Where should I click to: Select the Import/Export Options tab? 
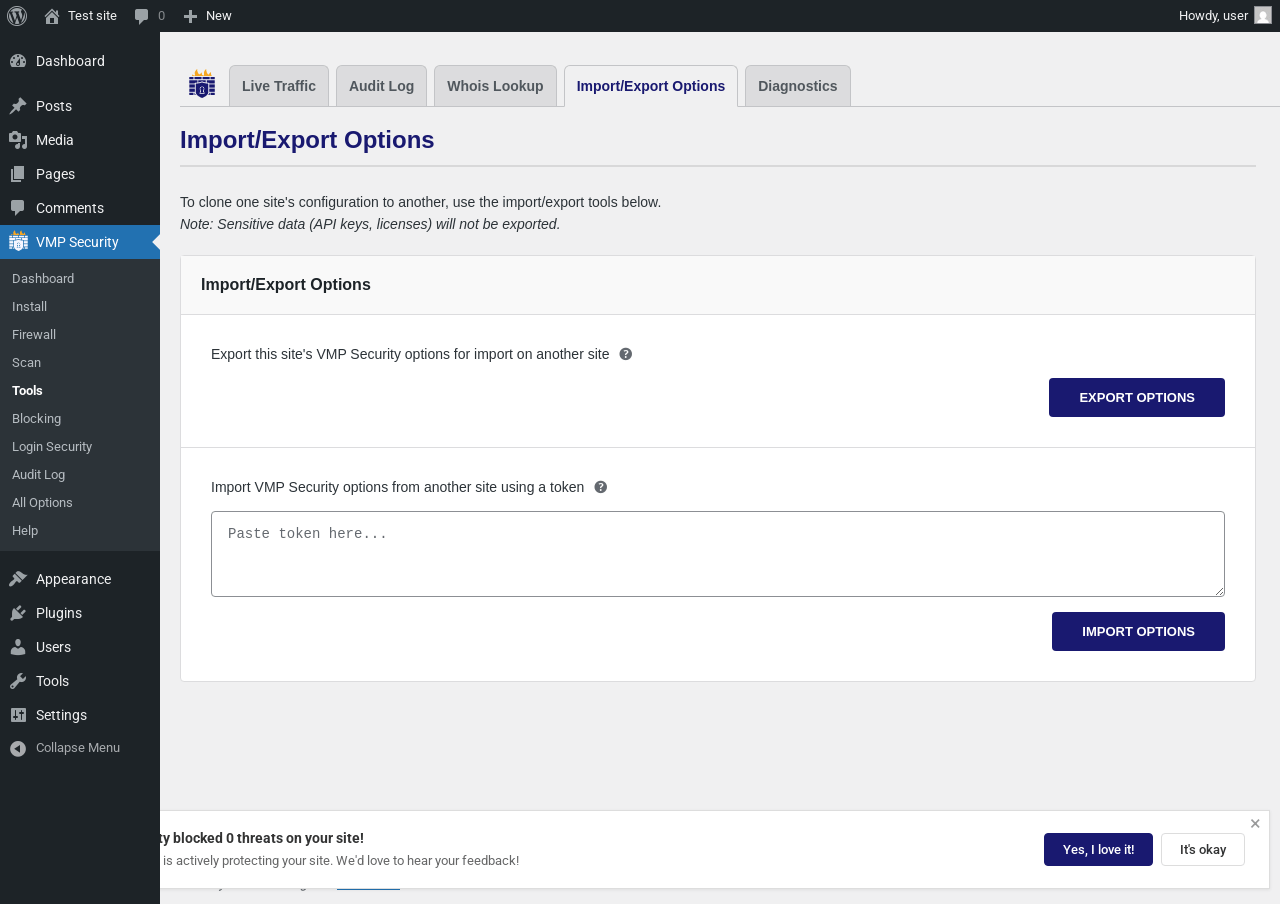(651, 86)
